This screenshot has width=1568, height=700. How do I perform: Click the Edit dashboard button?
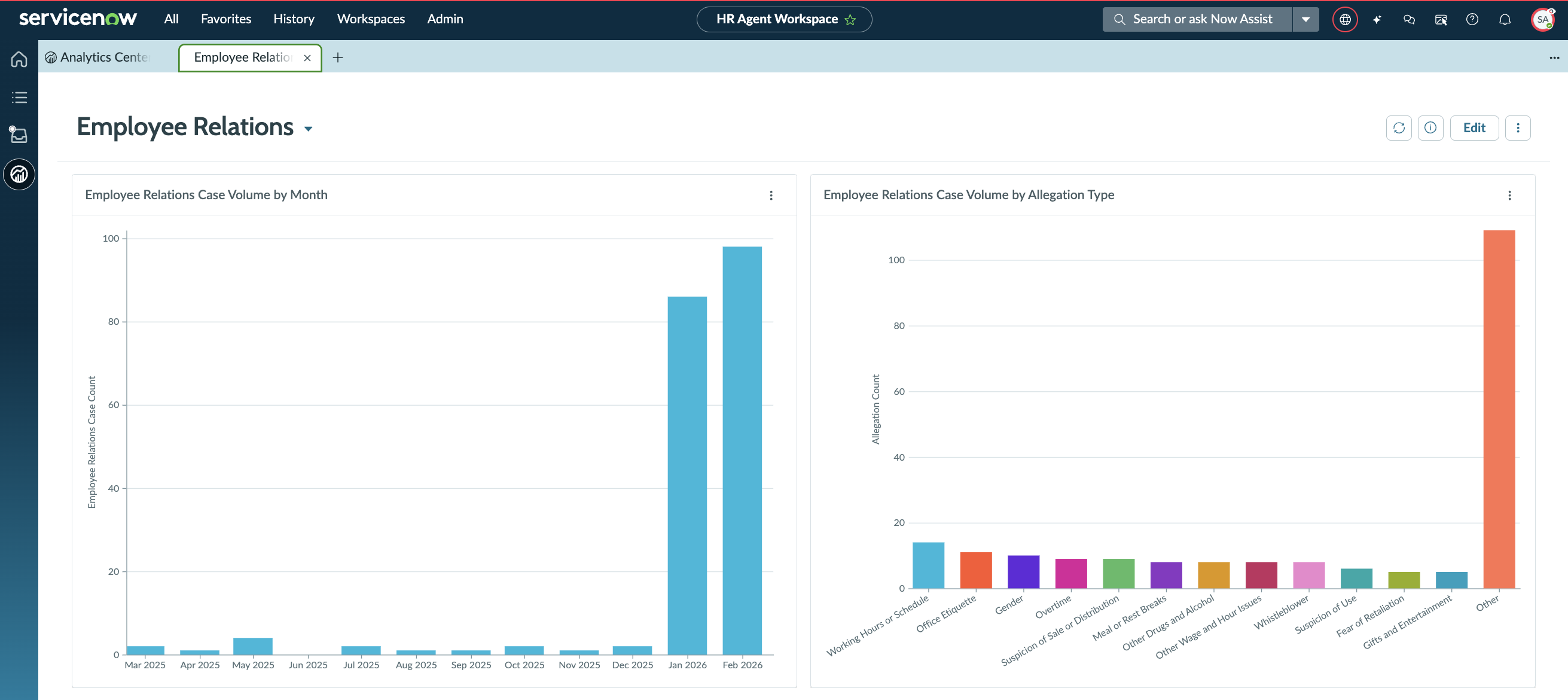[x=1474, y=128]
